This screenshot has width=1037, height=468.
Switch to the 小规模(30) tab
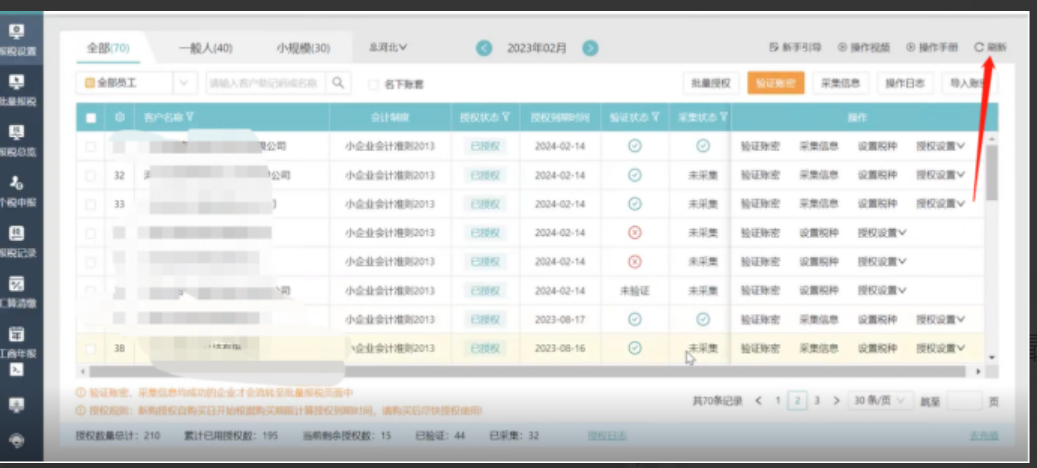pyautogui.click(x=303, y=48)
